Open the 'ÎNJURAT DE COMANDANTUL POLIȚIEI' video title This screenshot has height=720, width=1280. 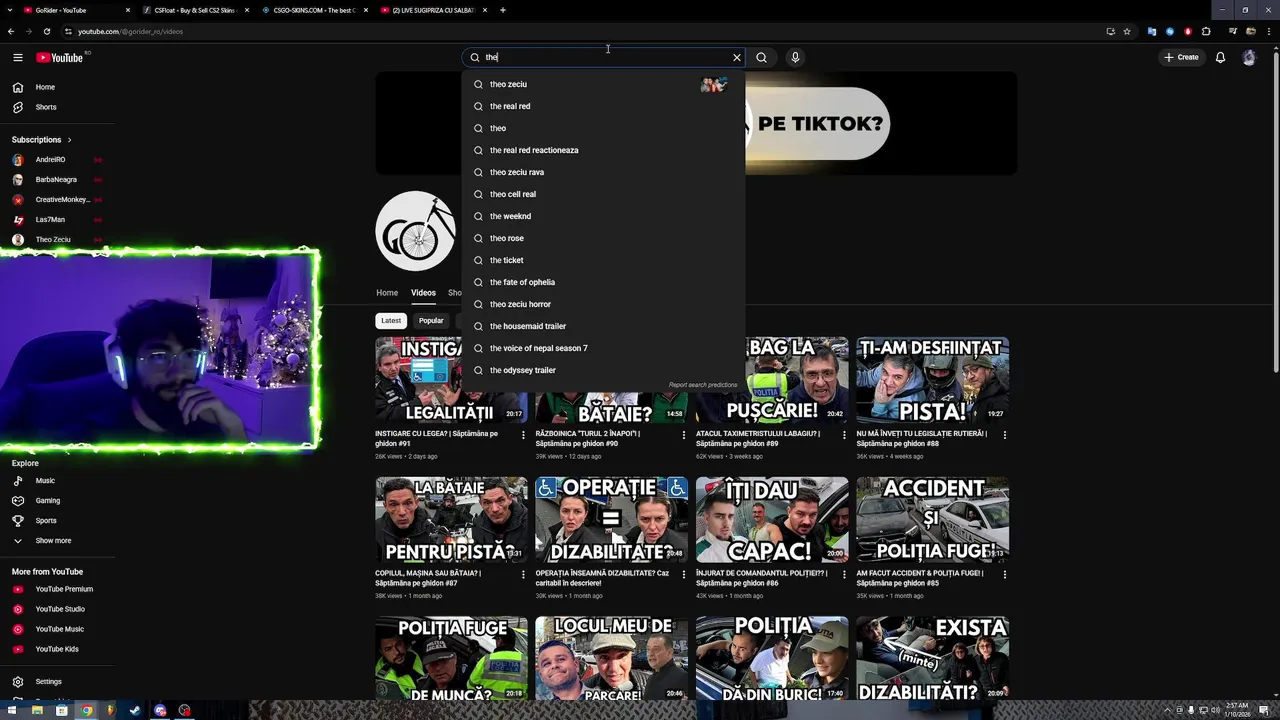click(761, 578)
